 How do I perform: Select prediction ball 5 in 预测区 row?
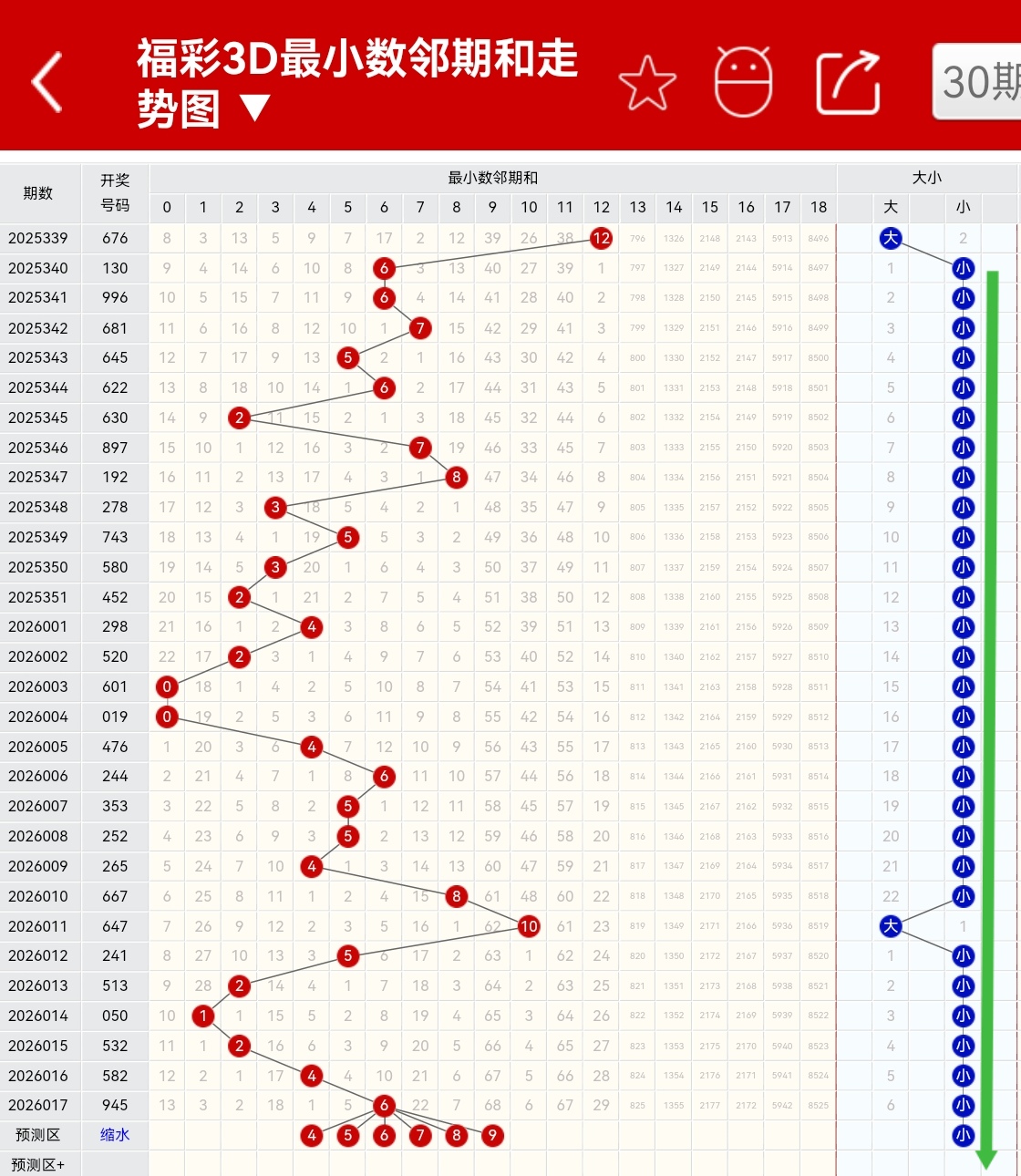coord(347,1136)
